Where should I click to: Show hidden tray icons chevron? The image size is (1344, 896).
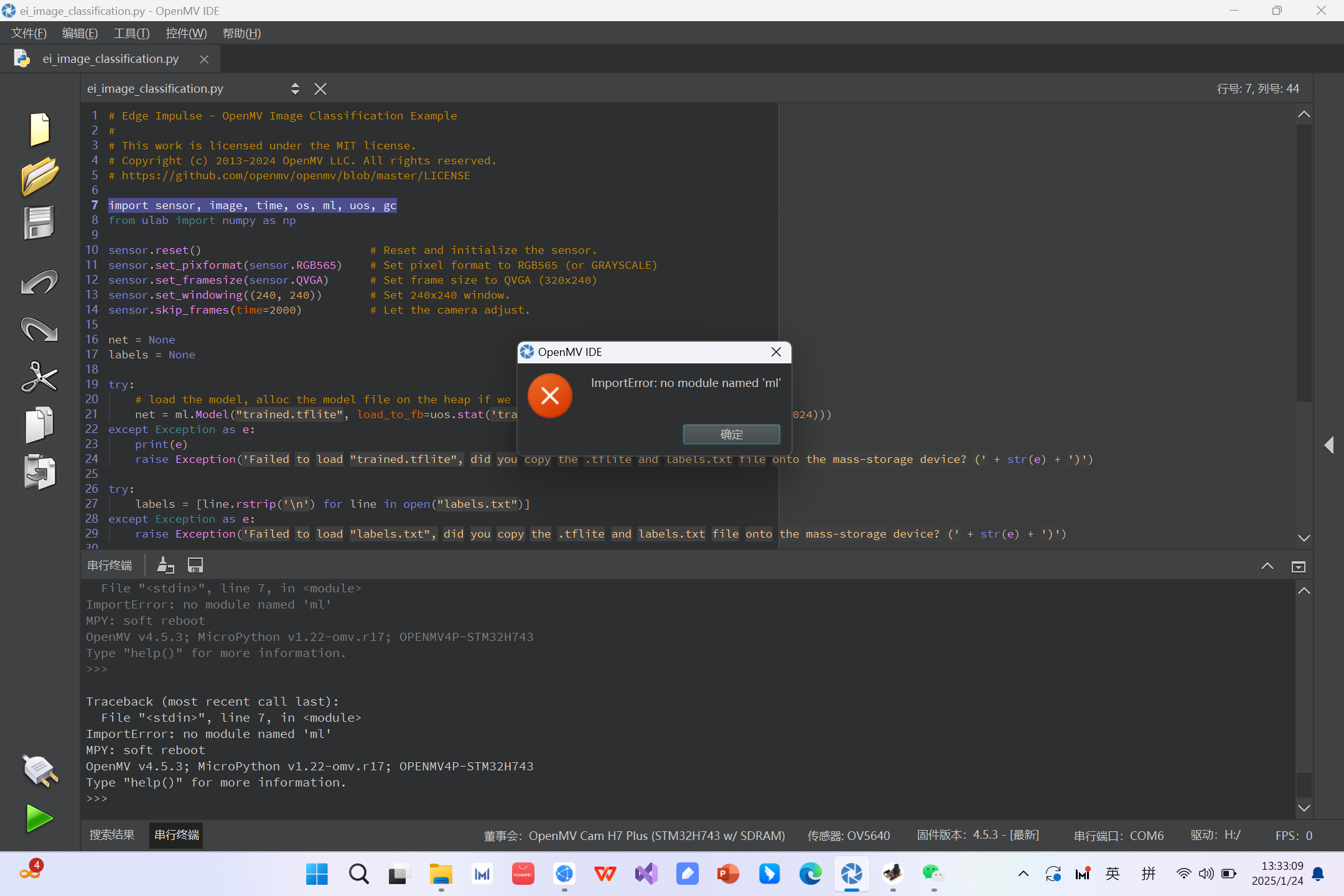coord(1023,874)
